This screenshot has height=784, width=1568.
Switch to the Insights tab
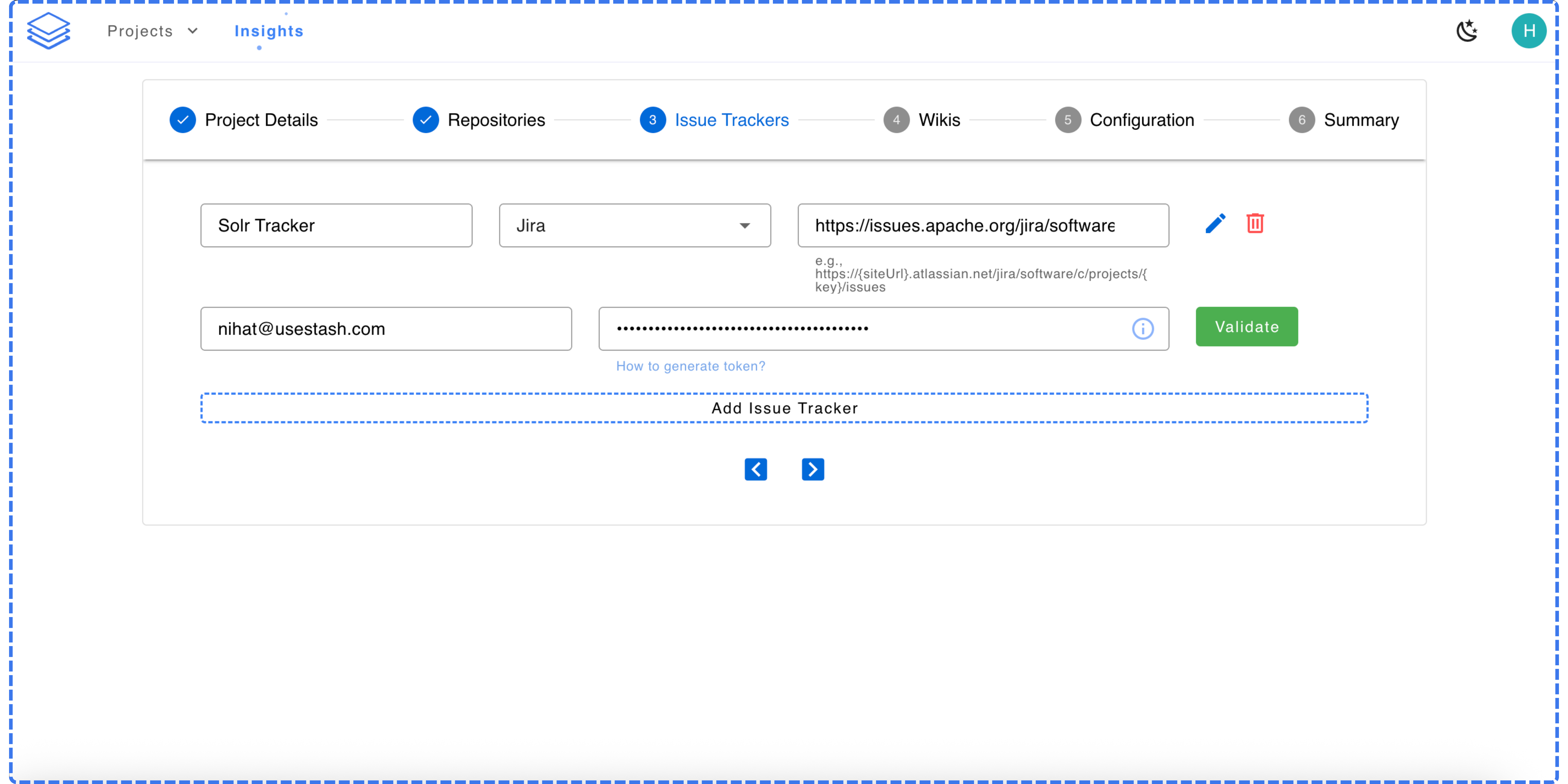(269, 31)
